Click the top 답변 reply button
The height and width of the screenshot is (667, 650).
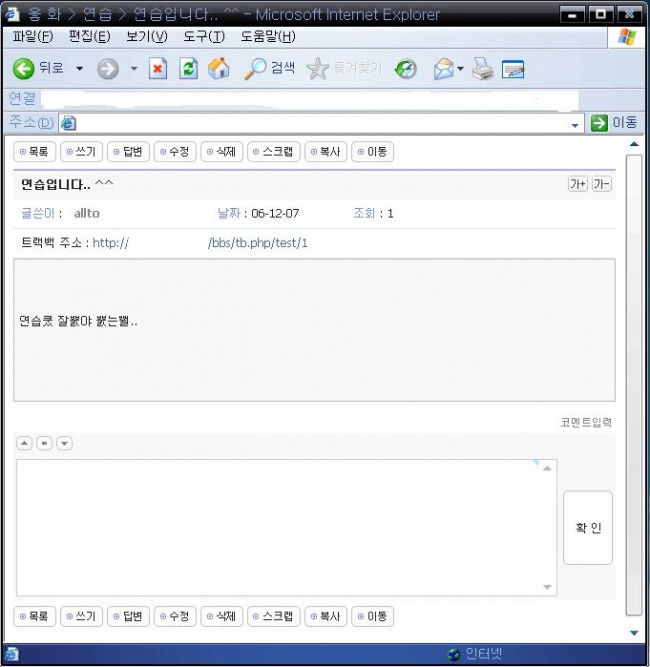(128, 152)
